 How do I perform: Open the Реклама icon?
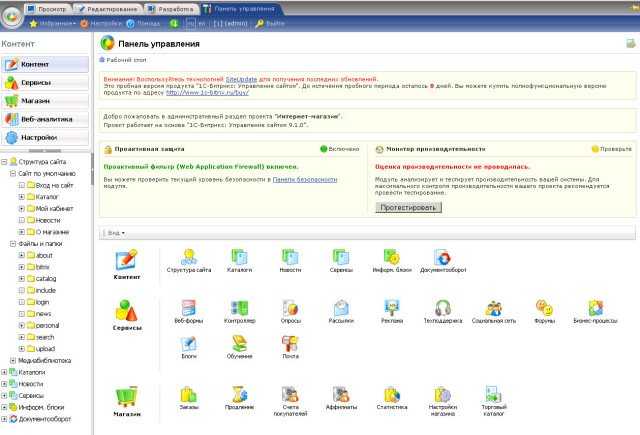click(x=392, y=312)
